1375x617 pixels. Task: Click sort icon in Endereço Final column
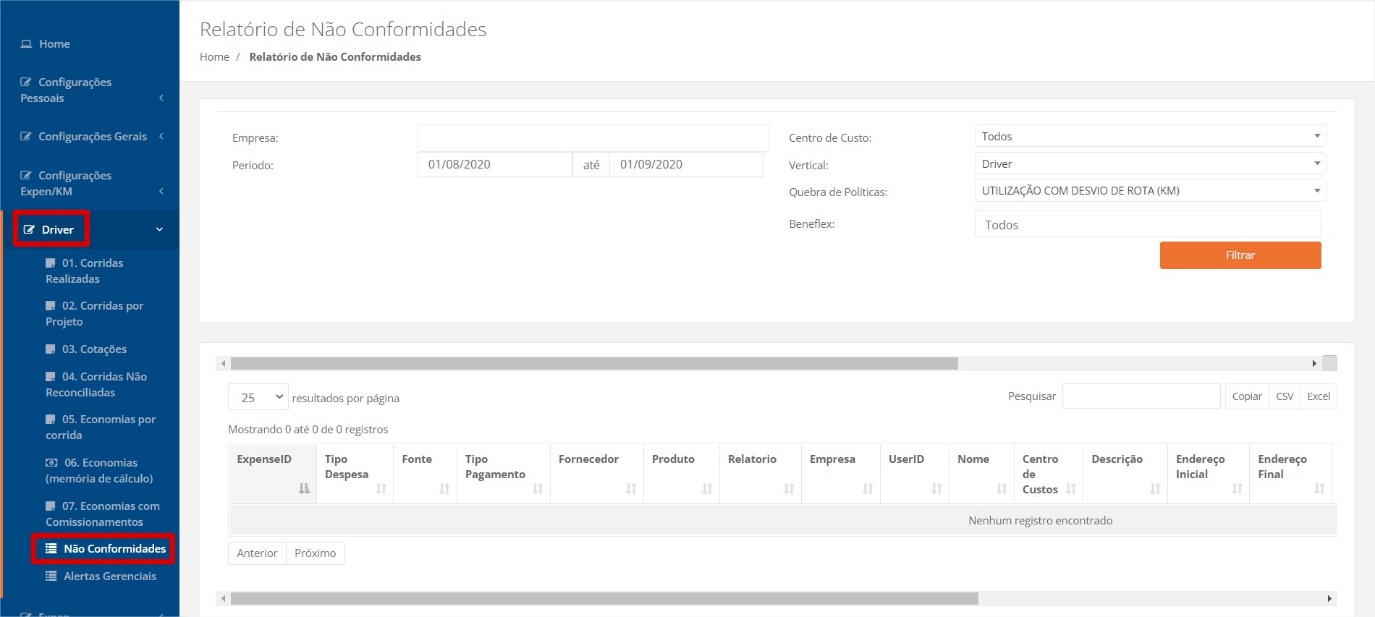pos(1320,489)
